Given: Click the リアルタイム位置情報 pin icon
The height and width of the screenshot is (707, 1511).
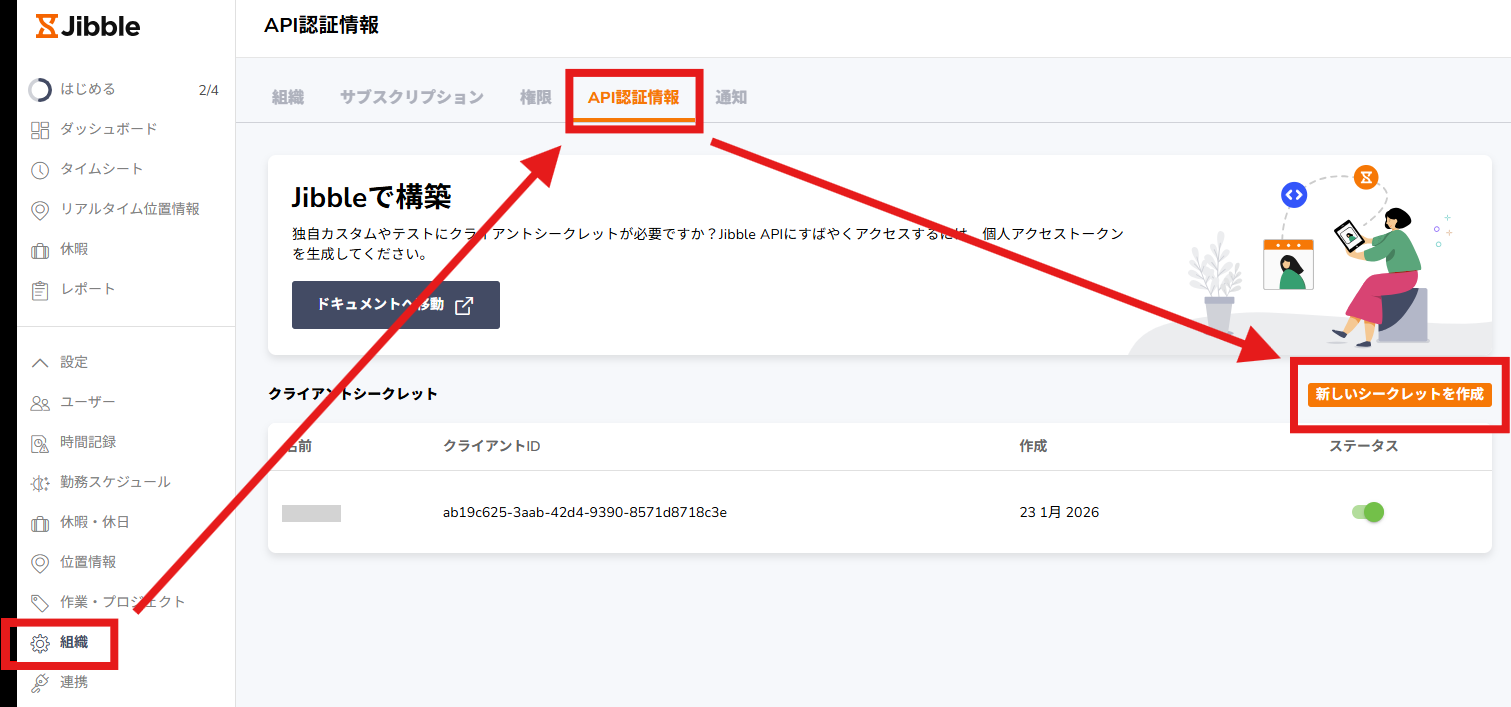Looking at the screenshot, I should pyautogui.click(x=40, y=210).
